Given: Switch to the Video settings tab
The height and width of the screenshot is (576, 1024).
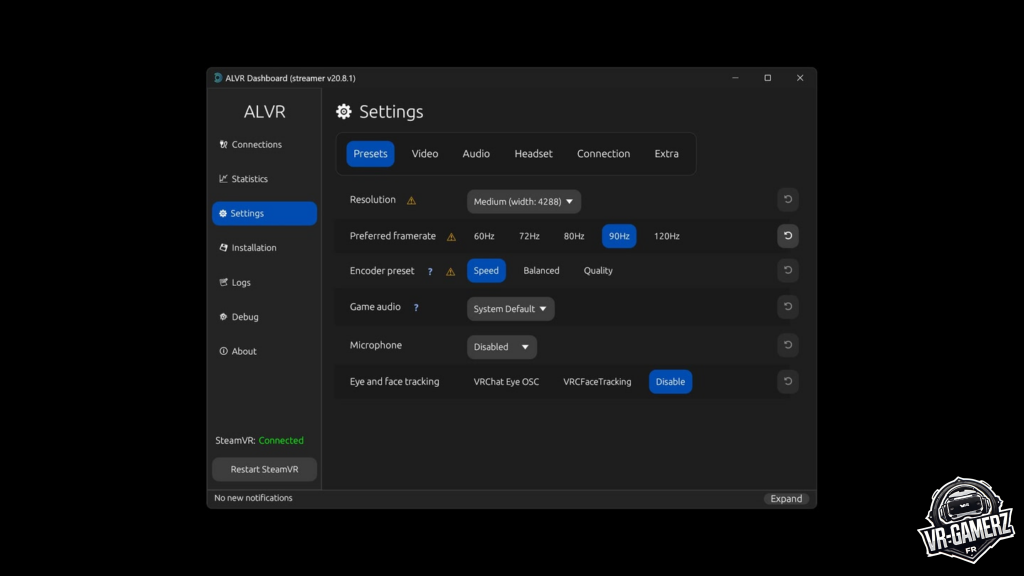Looking at the screenshot, I should (x=425, y=154).
